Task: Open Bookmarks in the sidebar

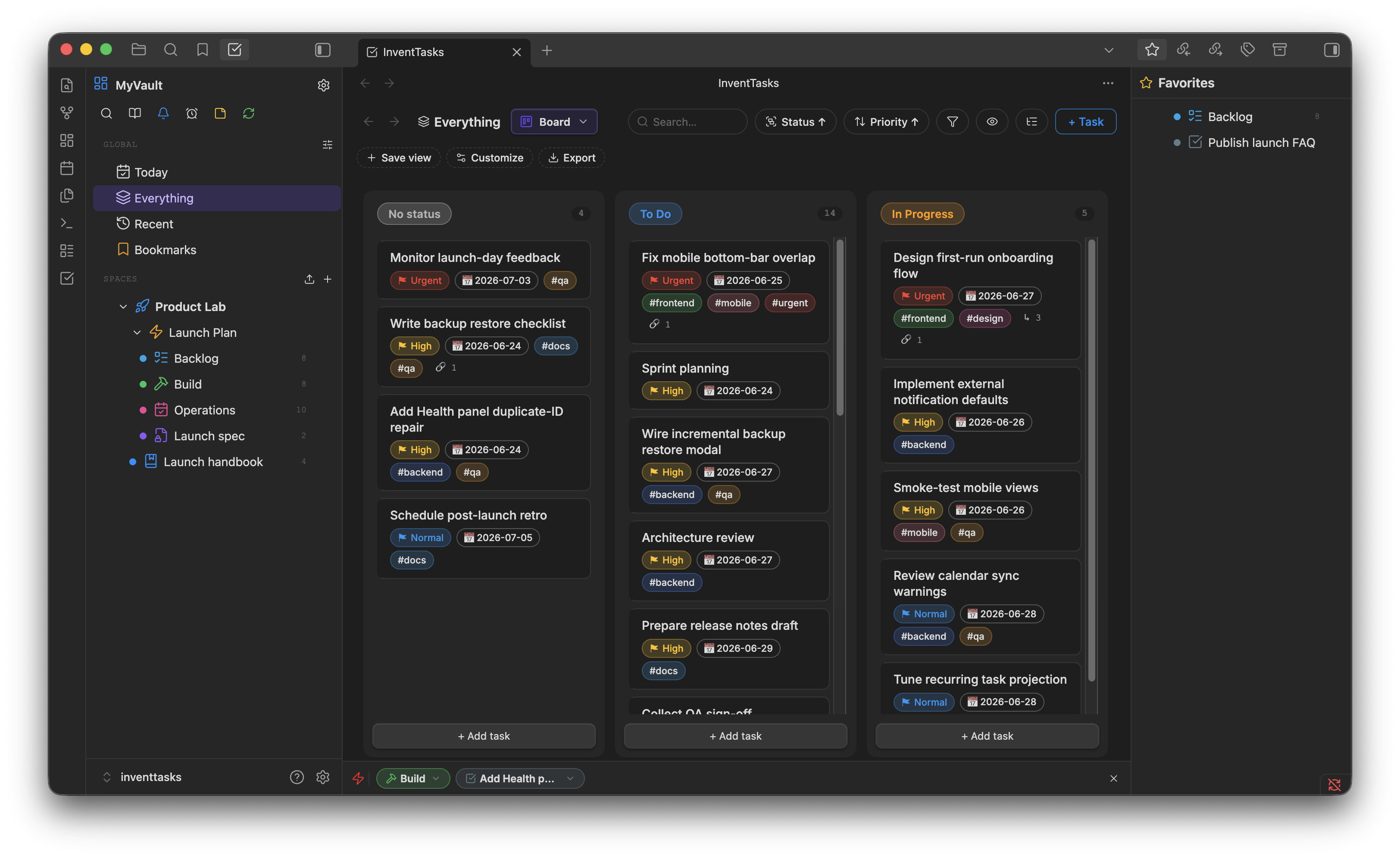Action: tap(216, 249)
